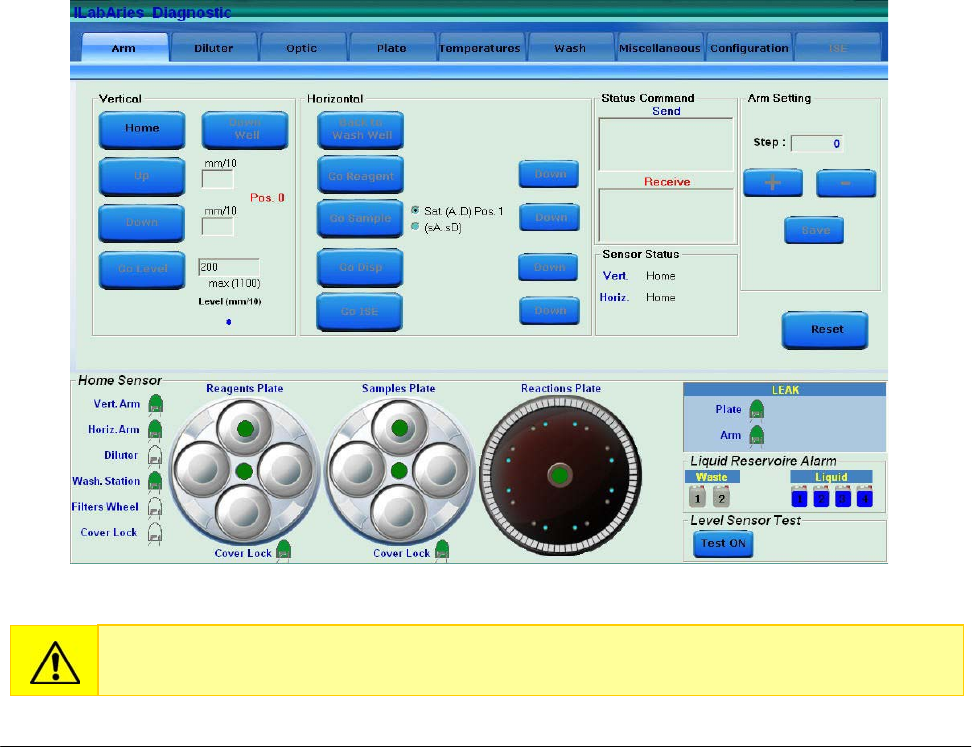Switch to the Diluter tab
This screenshot has height=747, width=972.
click(214, 48)
